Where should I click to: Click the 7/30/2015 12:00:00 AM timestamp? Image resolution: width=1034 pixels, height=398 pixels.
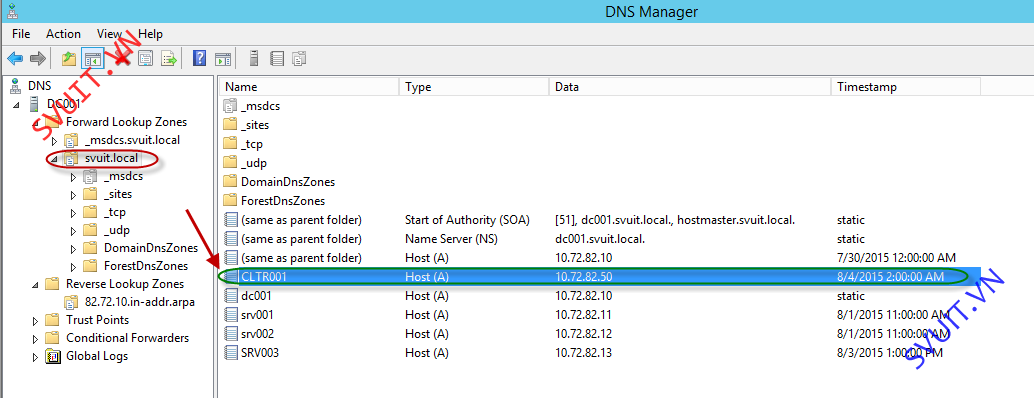click(x=896, y=258)
